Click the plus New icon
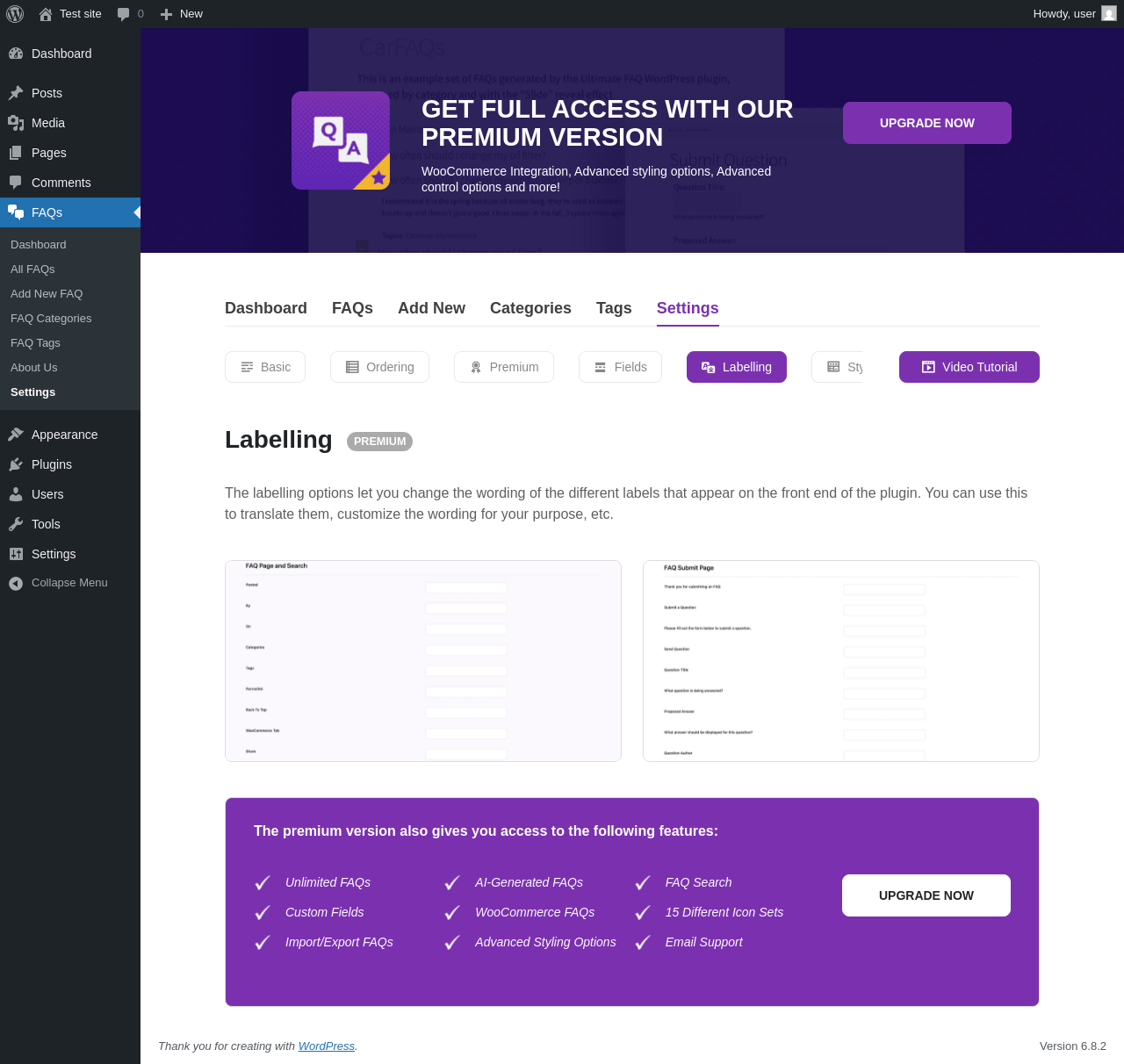Viewport: 1124px width, 1064px height. click(x=166, y=14)
